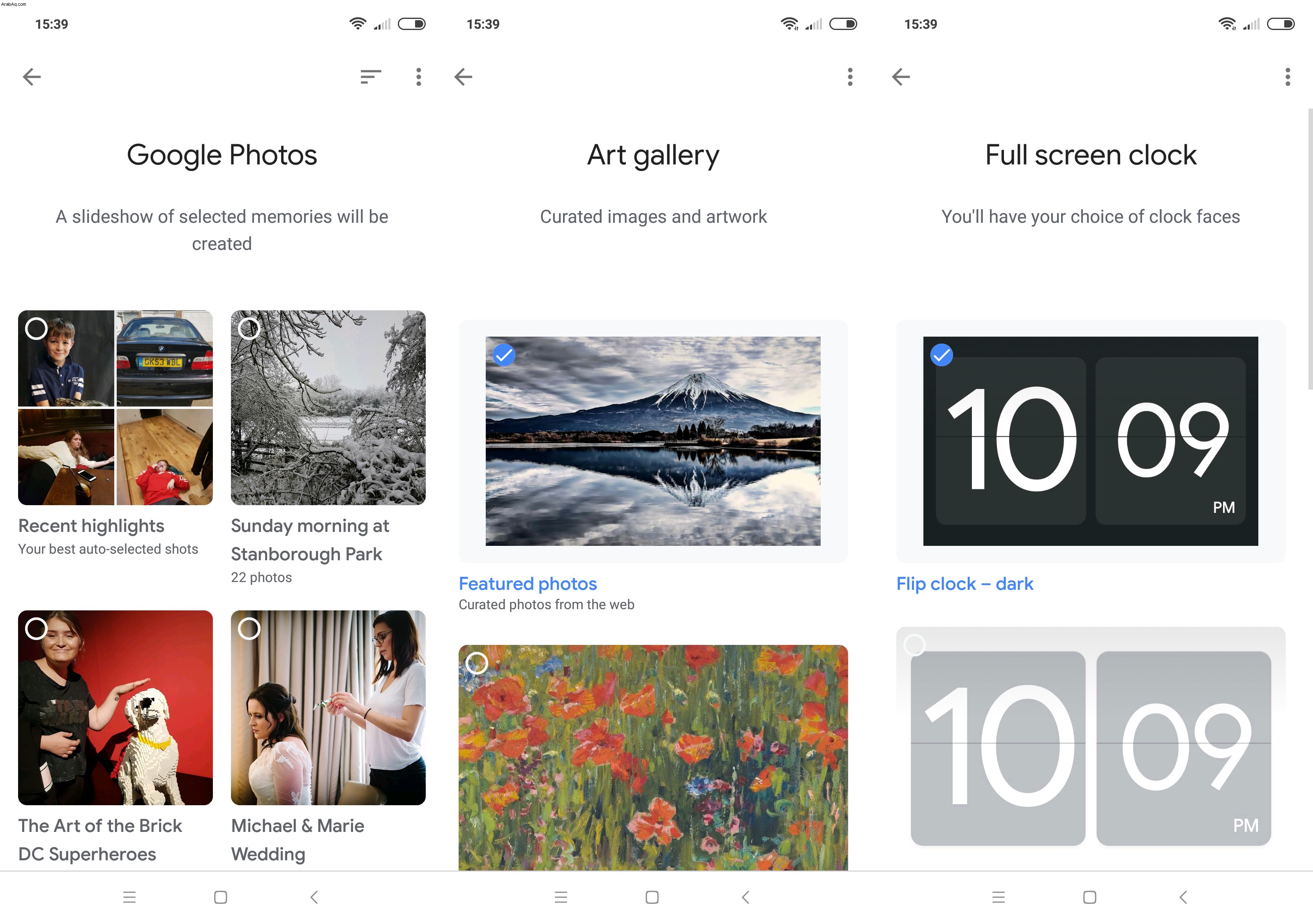
Task: Tap system back chevron under Full screen clock
Action: (1183, 896)
